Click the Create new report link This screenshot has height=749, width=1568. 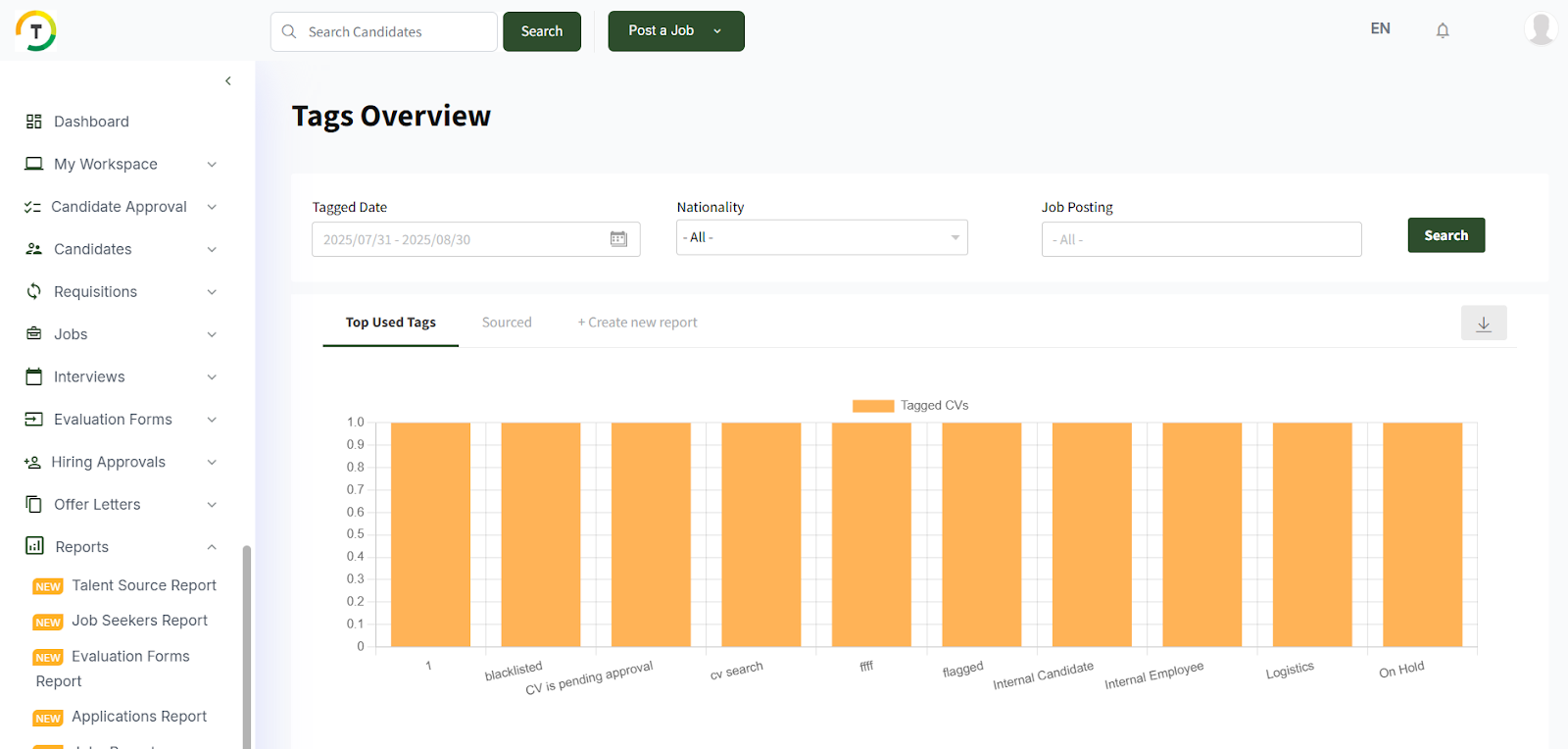(x=638, y=323)
